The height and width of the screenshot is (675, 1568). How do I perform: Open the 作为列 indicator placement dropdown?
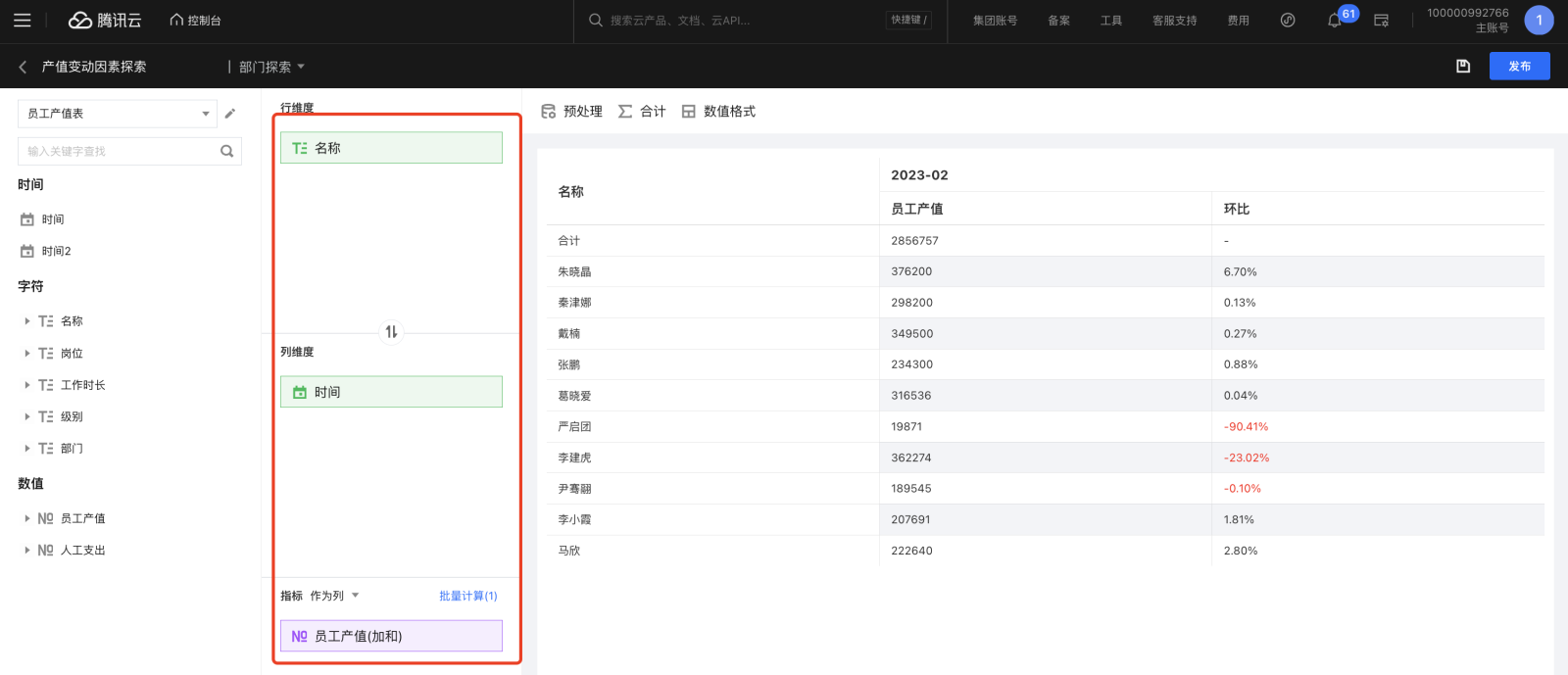(x=334, y=596)
